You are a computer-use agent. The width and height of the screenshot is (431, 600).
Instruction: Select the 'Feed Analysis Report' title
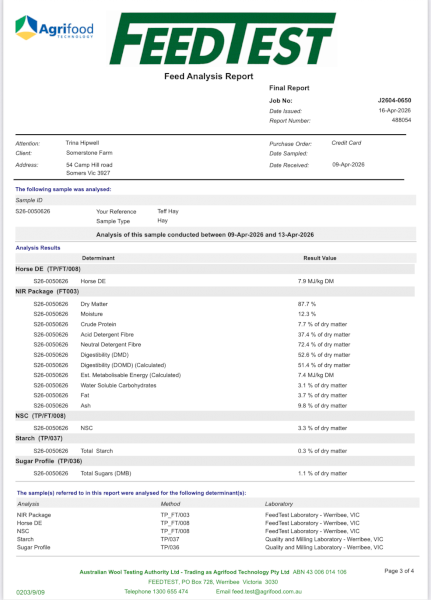(209, 76)
